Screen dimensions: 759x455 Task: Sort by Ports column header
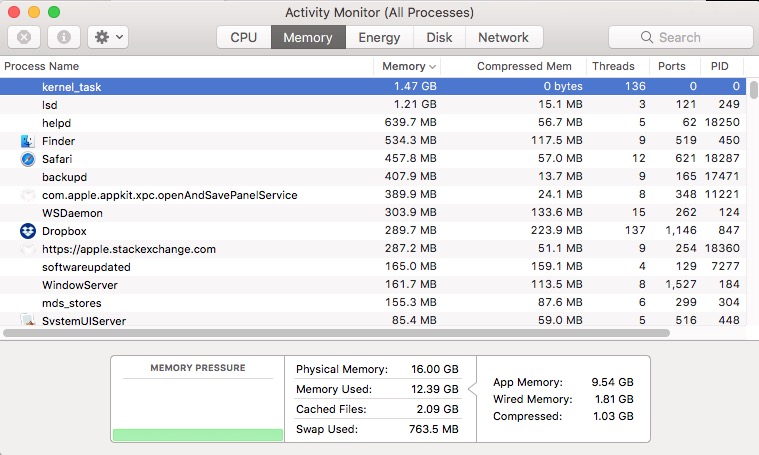point(672,66)
